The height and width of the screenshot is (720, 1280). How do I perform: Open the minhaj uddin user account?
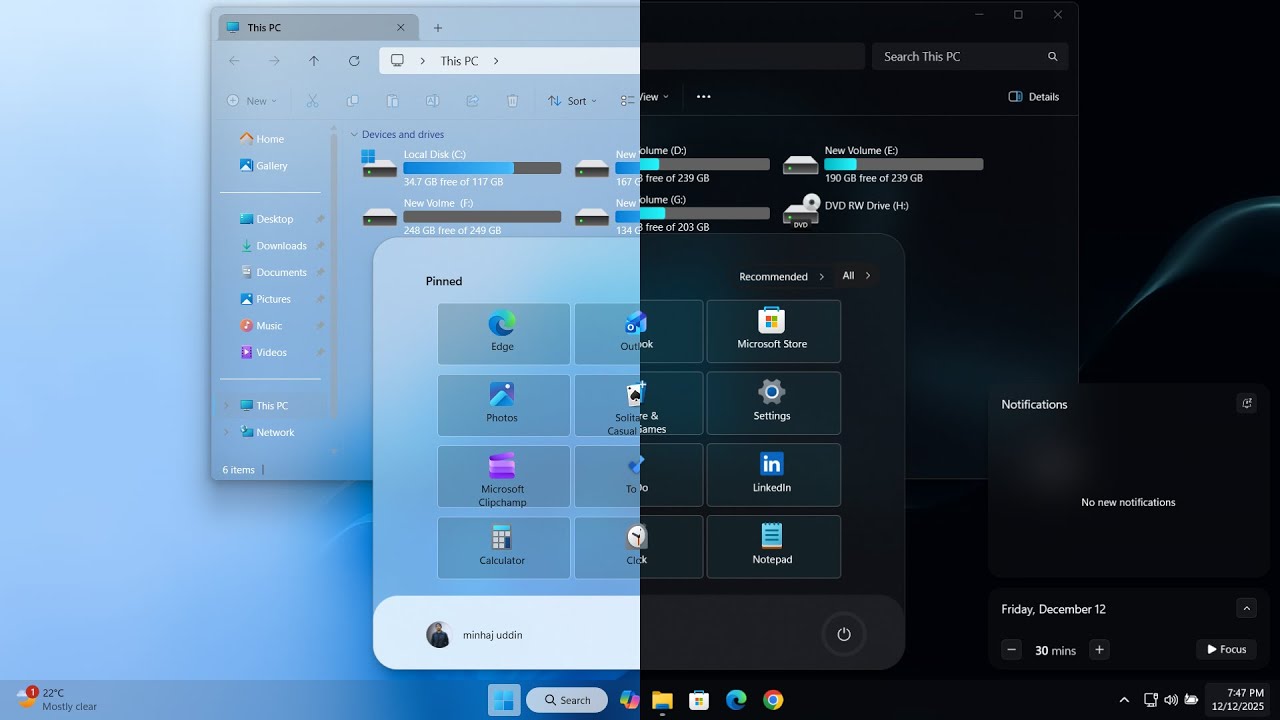(x=474, y=635)
